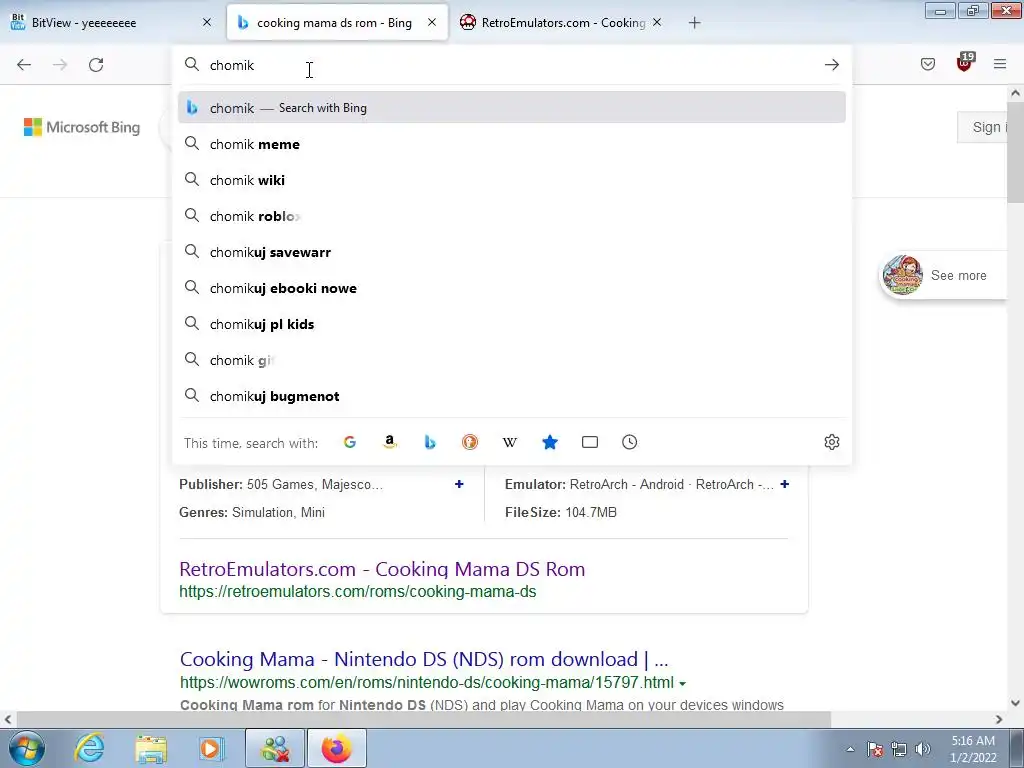This screenshot has width=1024, height=768.
Task: Select the cooking mama ds rom tab
Action: pos(337,22)
